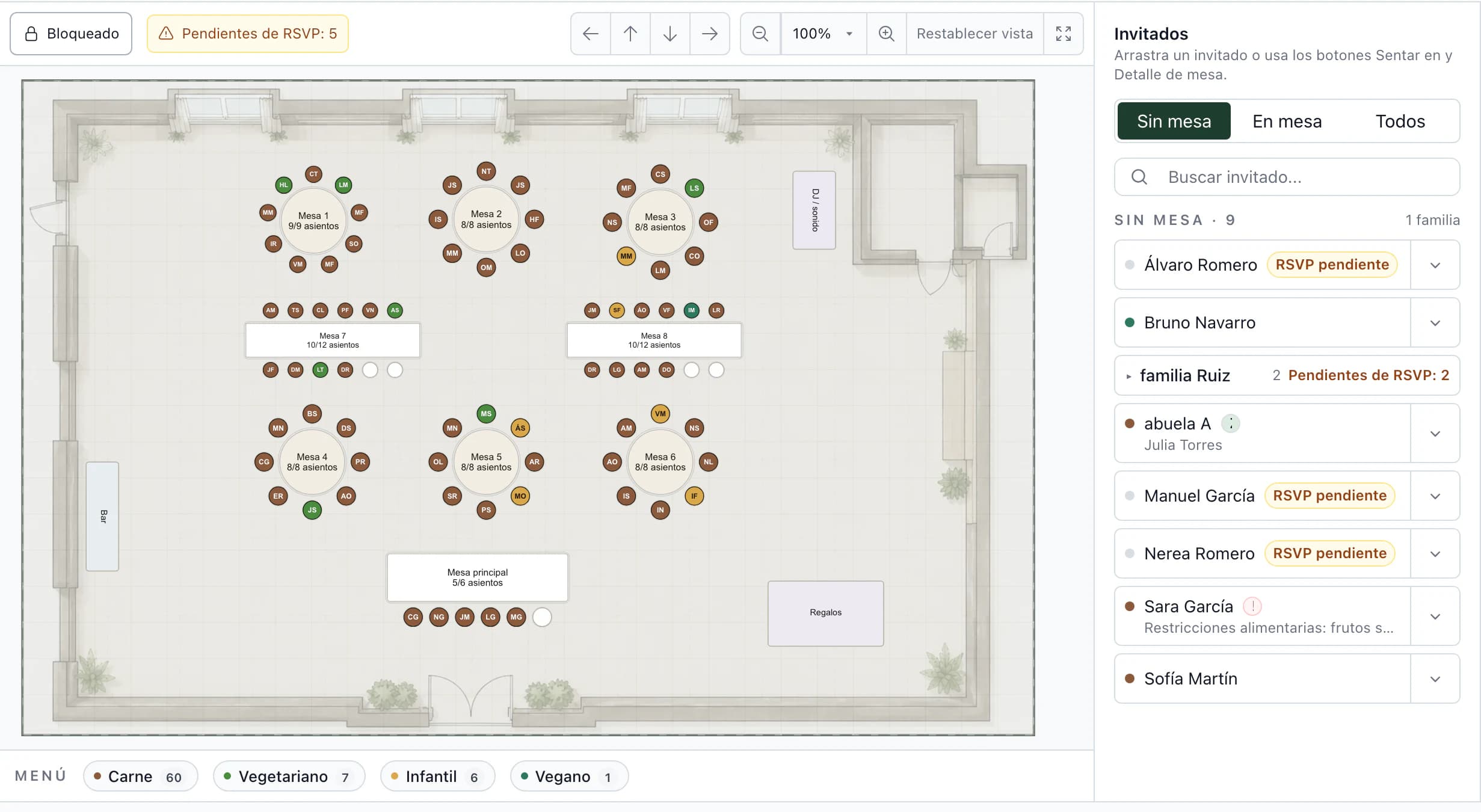Click Restablecer vista
This screenshot has width=1481, height=812.
coord(975,34)
